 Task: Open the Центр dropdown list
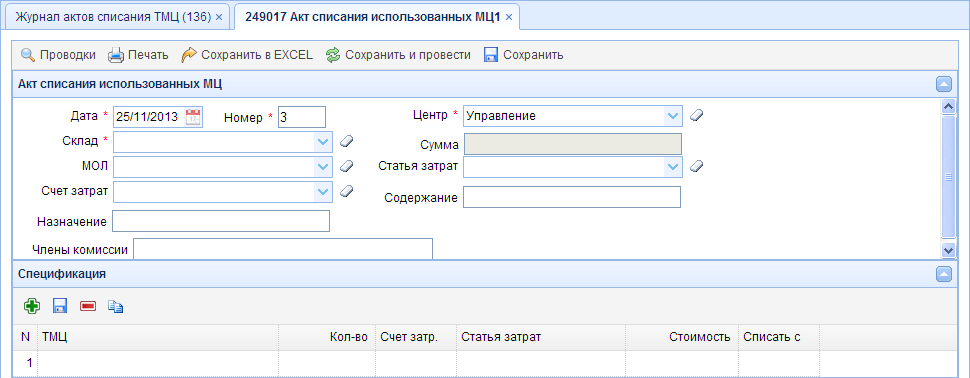[x=672, y=116]
